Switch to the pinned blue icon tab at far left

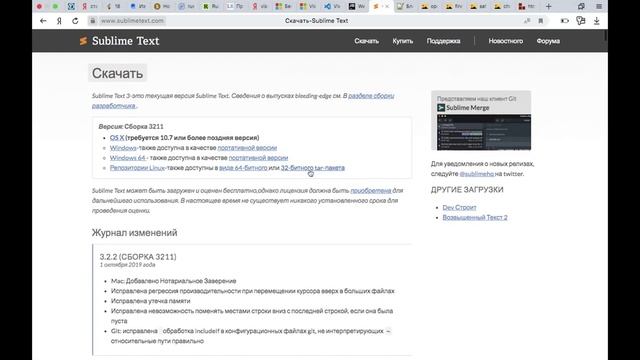tap(71, 7)
